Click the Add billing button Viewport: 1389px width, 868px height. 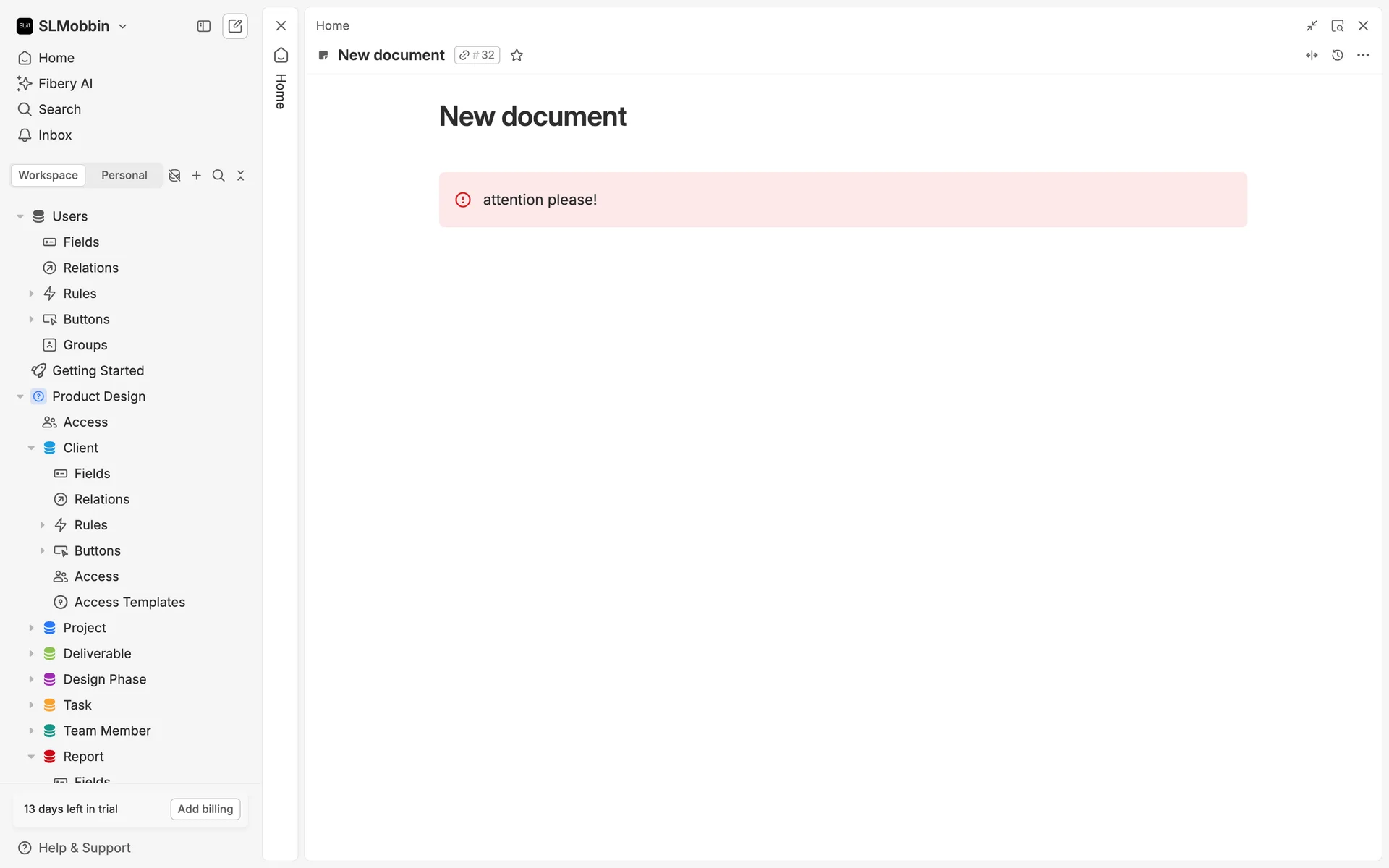(205, 809)
